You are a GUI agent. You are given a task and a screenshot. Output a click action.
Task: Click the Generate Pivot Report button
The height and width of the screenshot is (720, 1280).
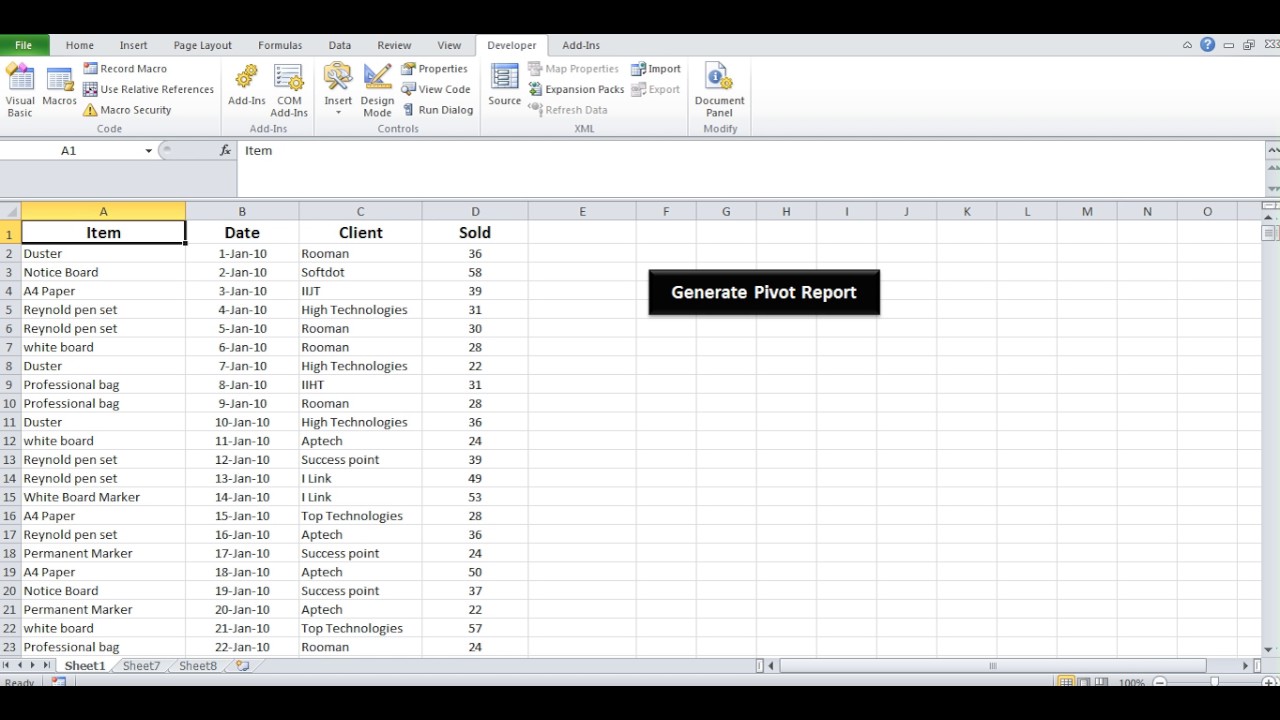(764, 292)
